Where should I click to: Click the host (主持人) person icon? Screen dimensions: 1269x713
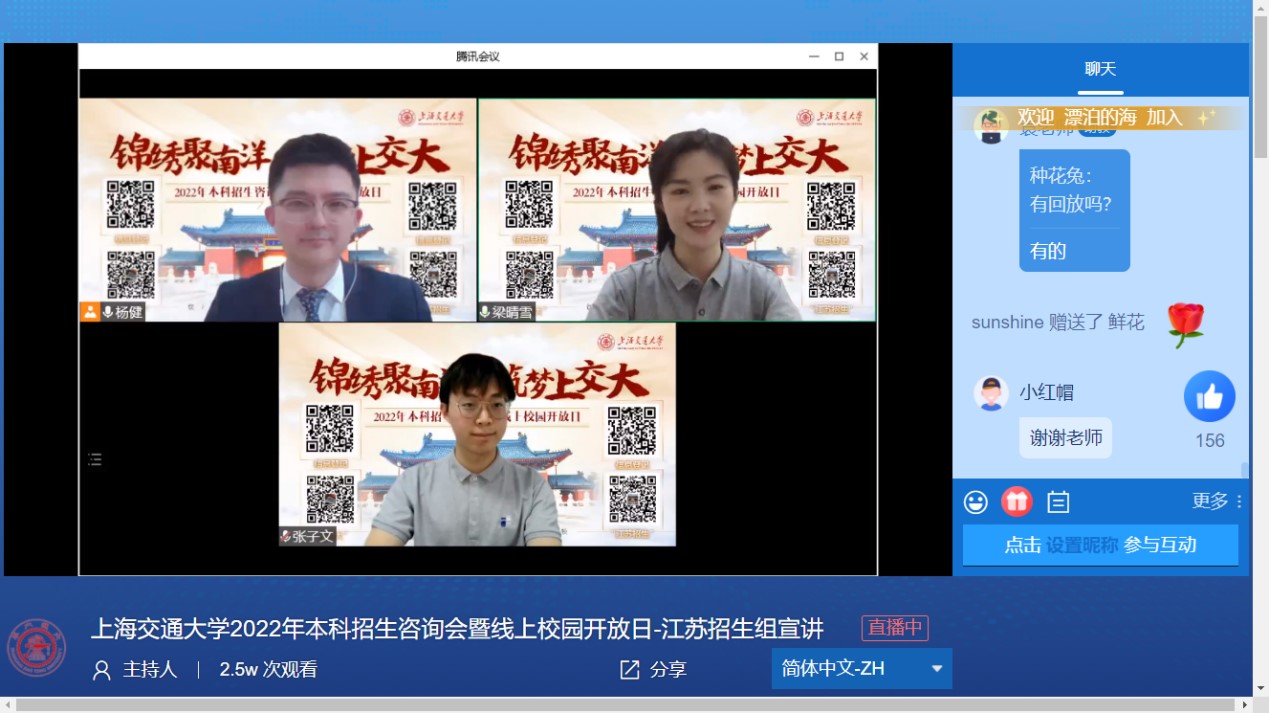click(101, 669)
